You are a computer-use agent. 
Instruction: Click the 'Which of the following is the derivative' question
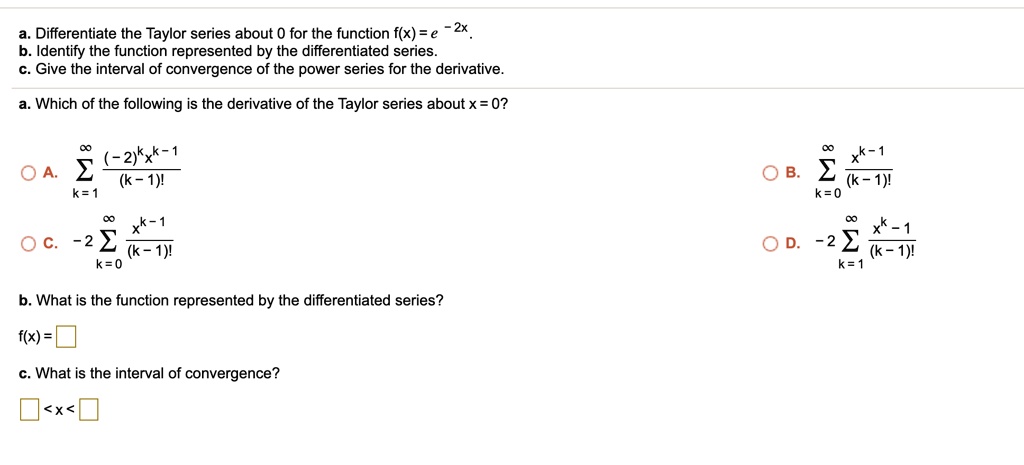(264, 104)
